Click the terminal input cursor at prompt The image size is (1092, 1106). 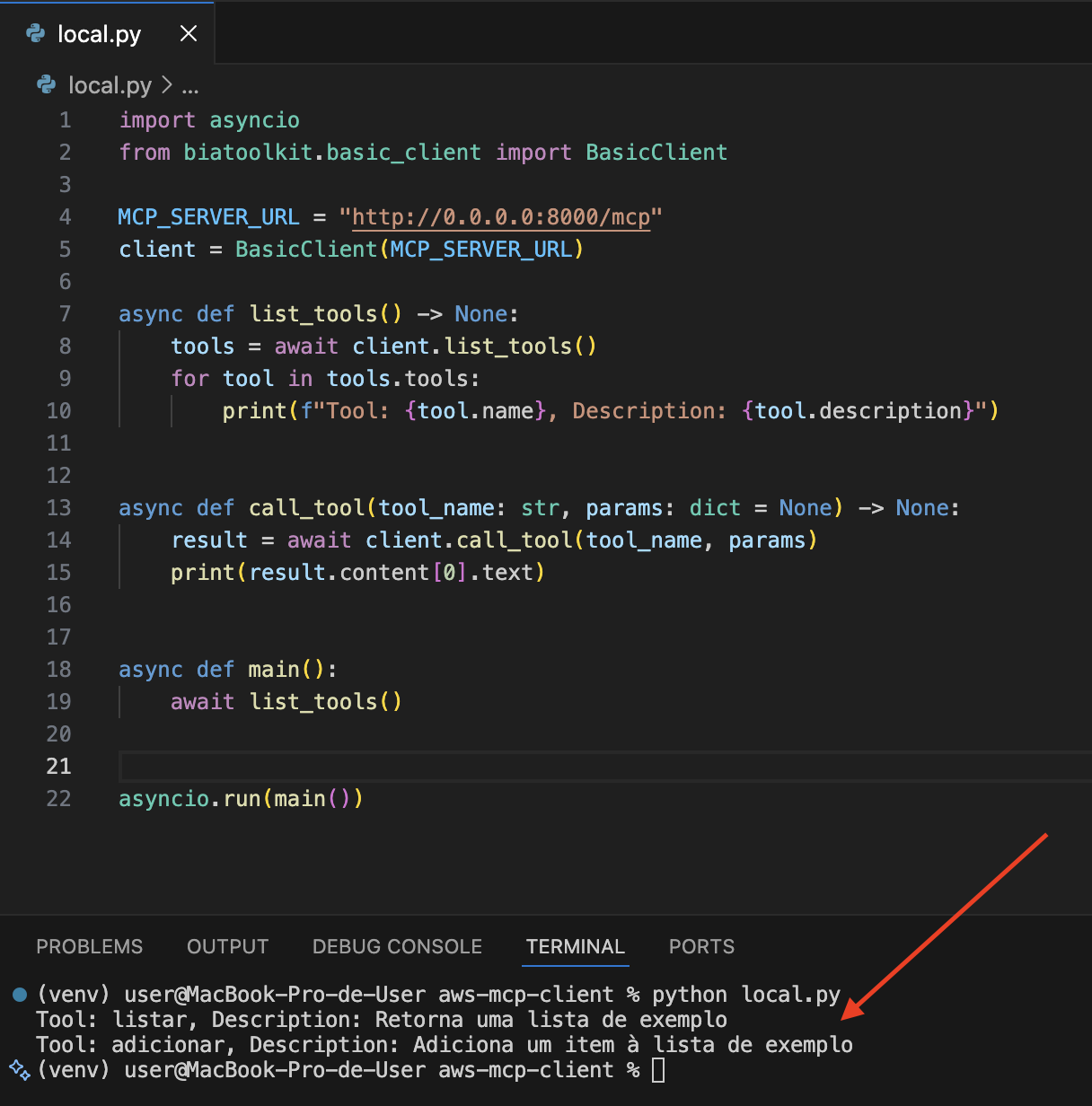pos(658,1070)
